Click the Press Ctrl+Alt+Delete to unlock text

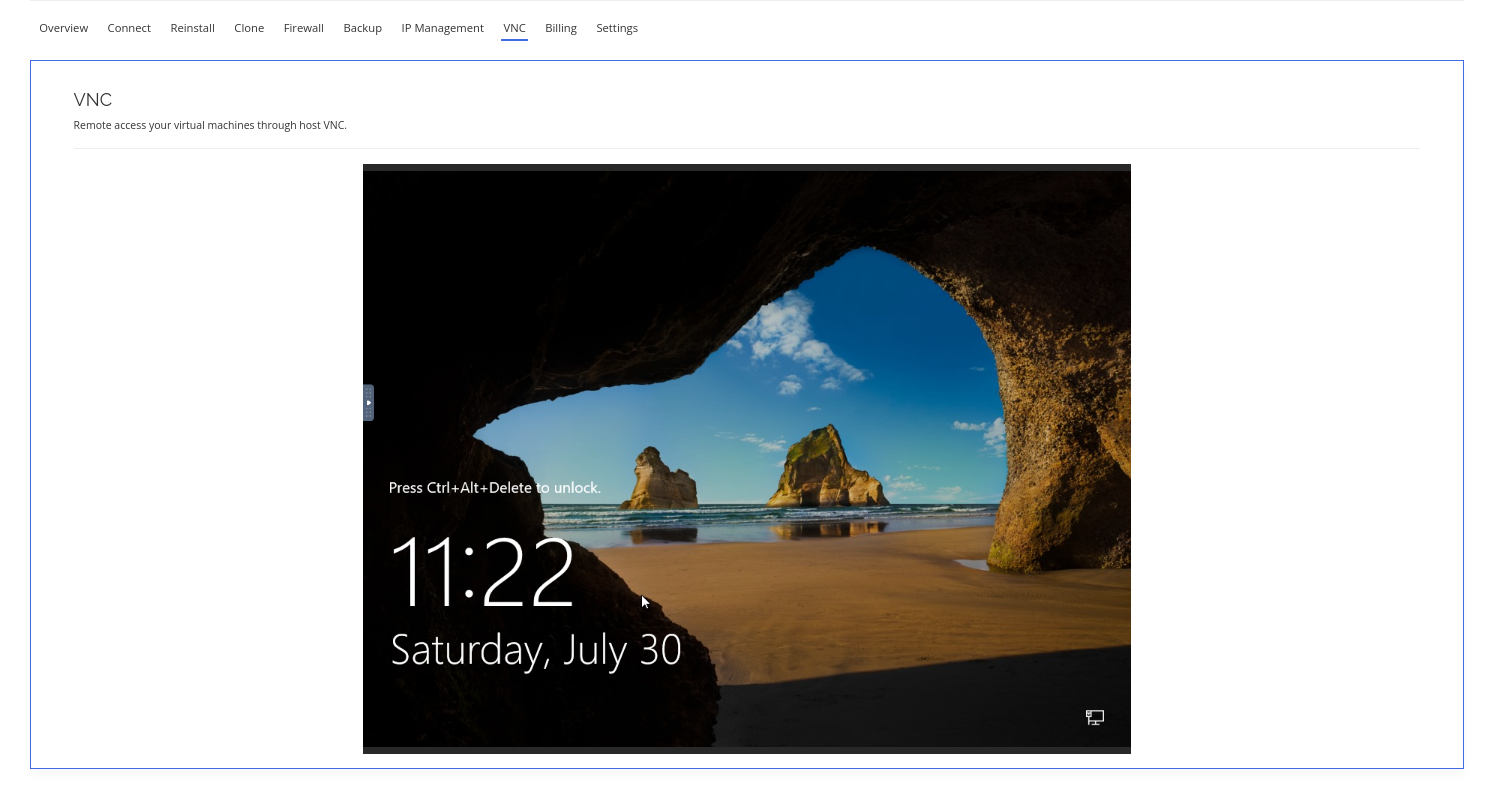494,488
